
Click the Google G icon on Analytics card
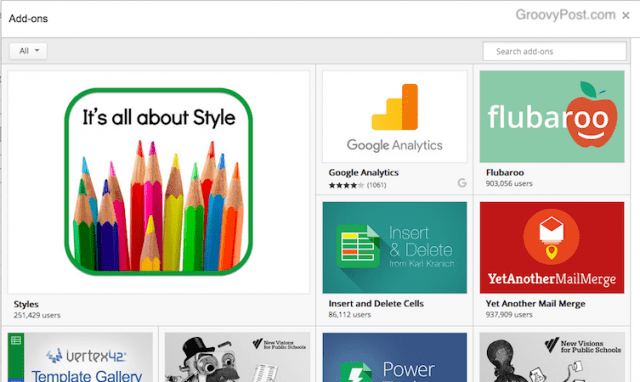coord(462,183)
